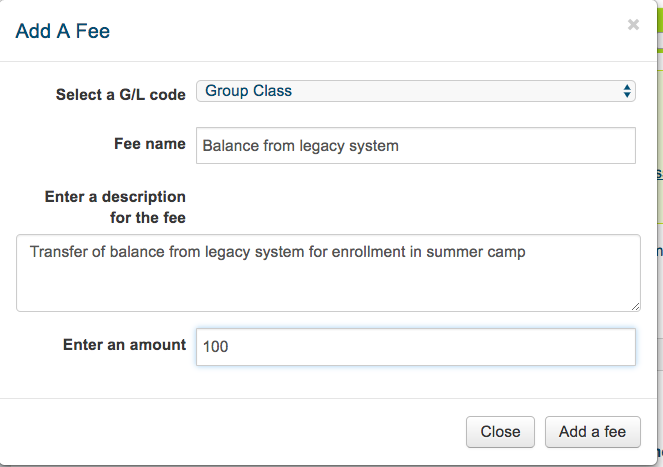Click the "Add A Fee" dialog title
This screenshot has height=467, width=663.
63,32
